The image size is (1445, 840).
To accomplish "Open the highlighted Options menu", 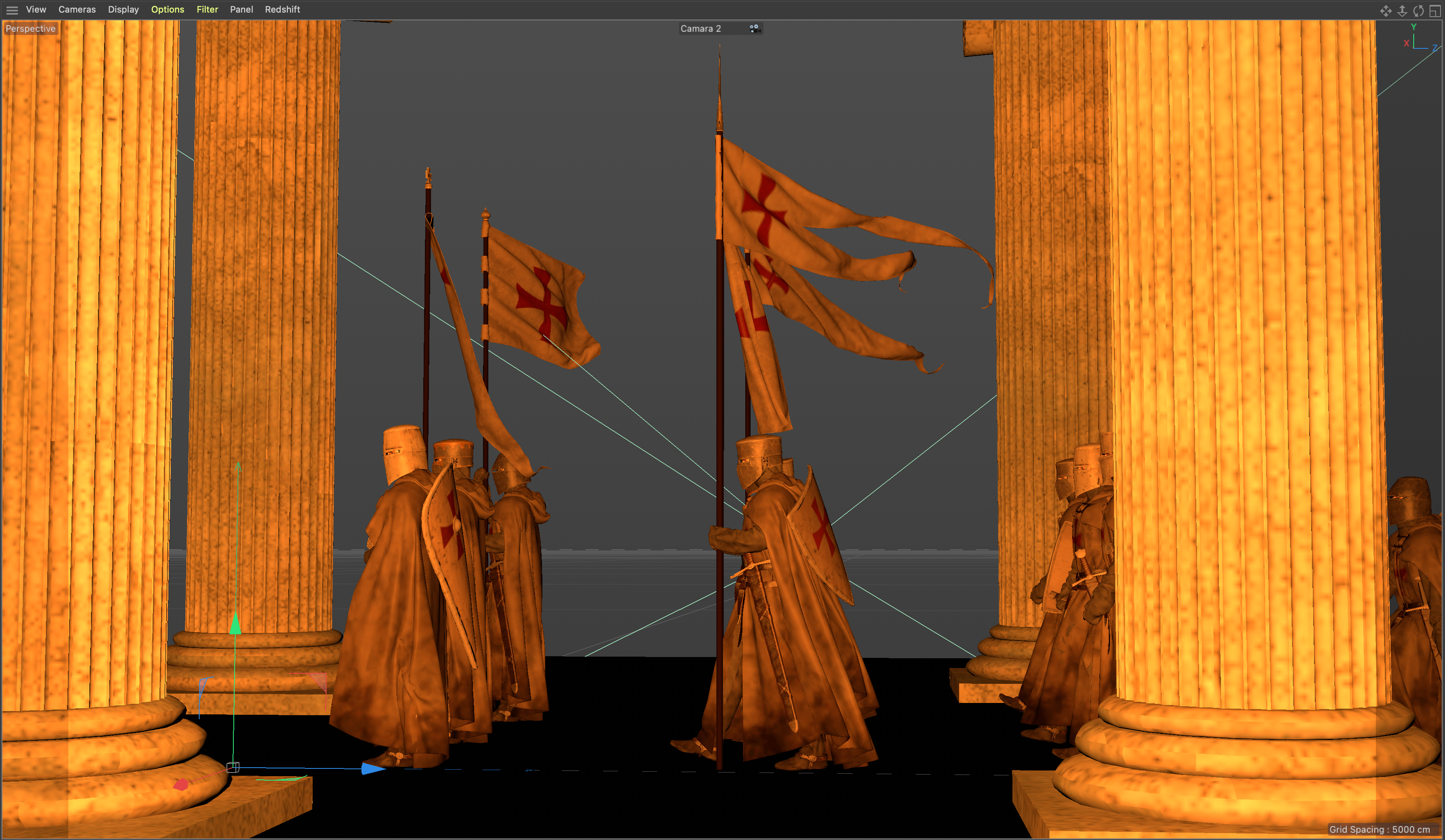I will (x=168, y=10).
